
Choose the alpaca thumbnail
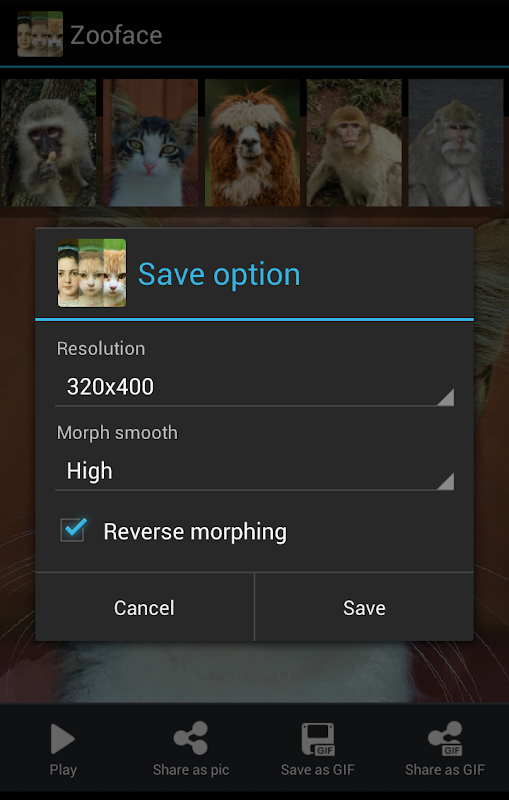click(x=252, y=142)
